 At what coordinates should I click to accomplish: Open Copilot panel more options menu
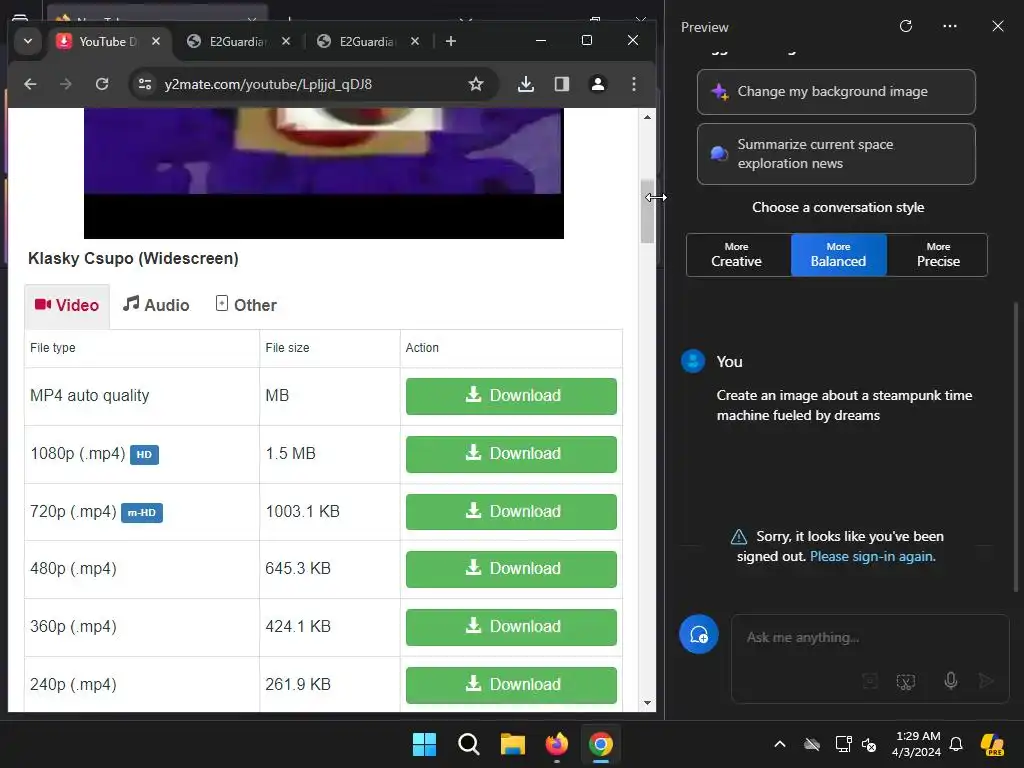tap(950, 26)
